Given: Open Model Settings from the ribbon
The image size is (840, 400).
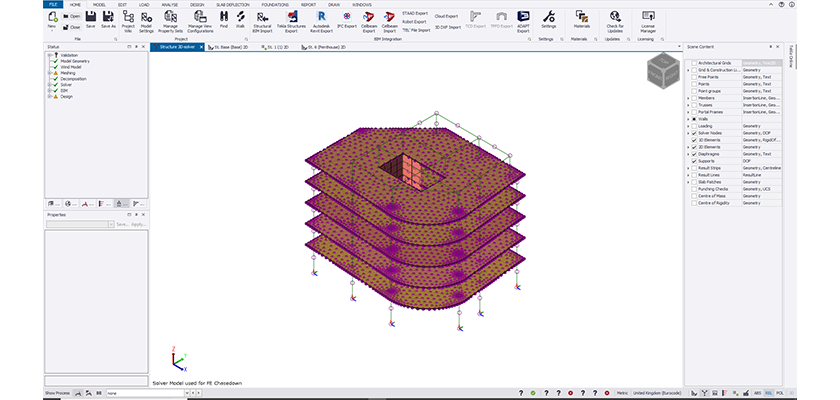Looking at the screenshot, I should coord(146,20).
